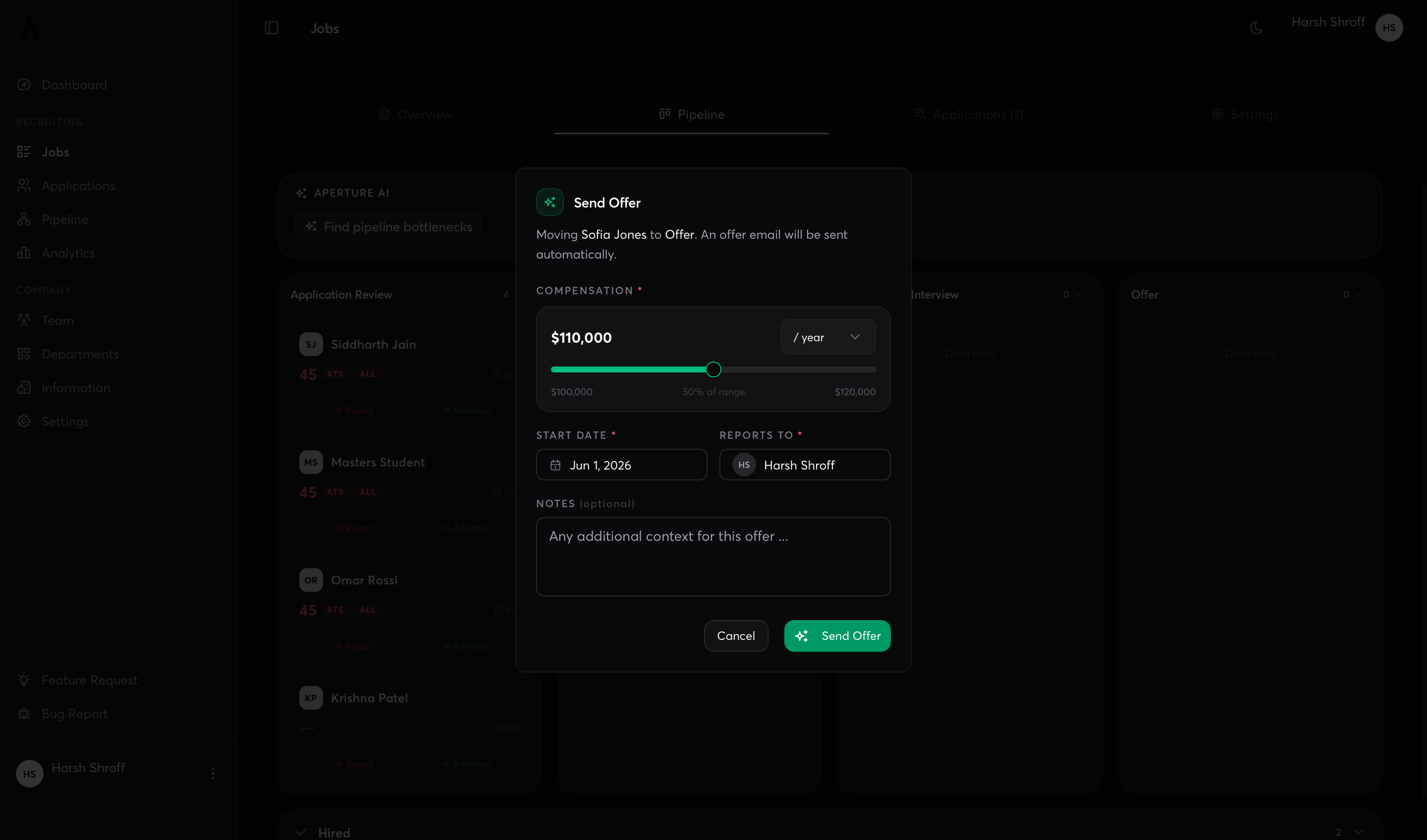
Task: Click the compensation slider handle
Action: (x=713, y=369)
